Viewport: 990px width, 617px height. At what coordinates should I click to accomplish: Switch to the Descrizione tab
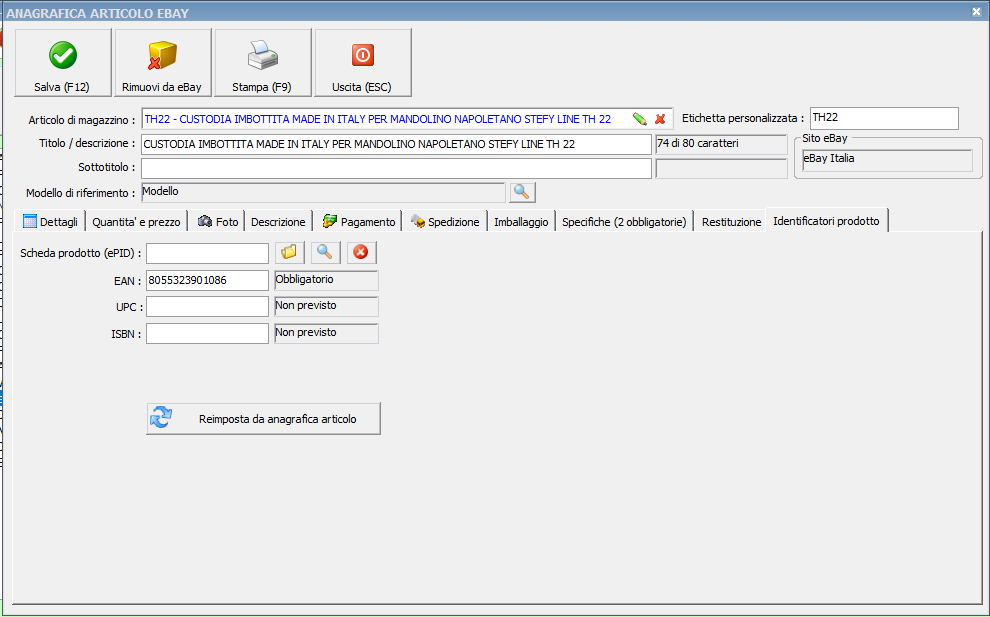pos(278,222)
